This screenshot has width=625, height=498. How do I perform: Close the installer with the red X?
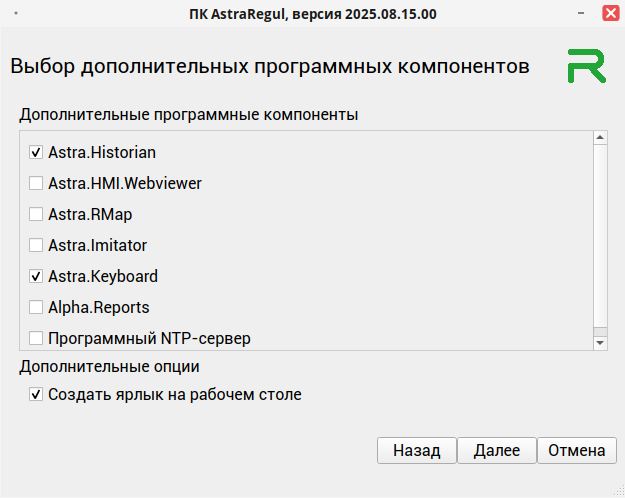(x=609, y=14)
